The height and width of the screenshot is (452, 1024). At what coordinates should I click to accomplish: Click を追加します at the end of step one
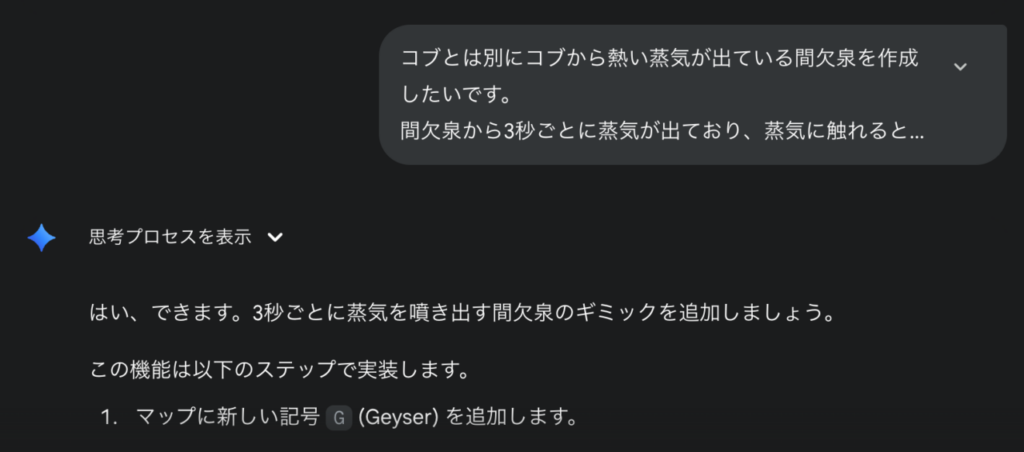pos(511,417)
